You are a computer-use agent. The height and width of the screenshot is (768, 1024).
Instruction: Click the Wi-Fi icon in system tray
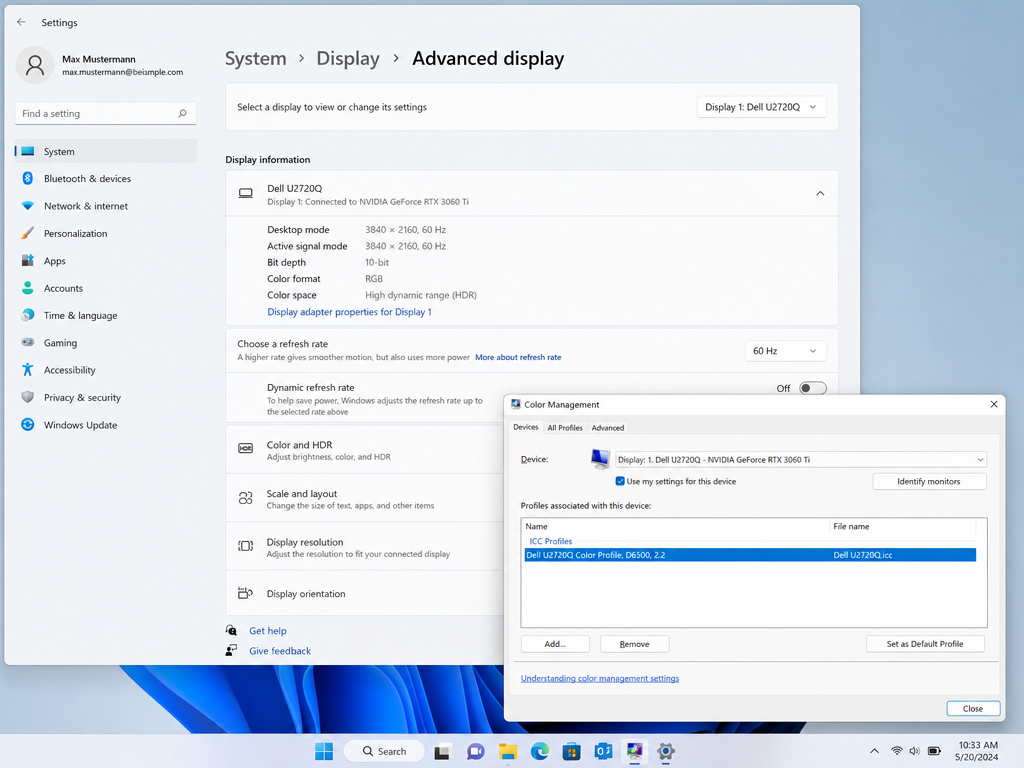click(897, 751)
